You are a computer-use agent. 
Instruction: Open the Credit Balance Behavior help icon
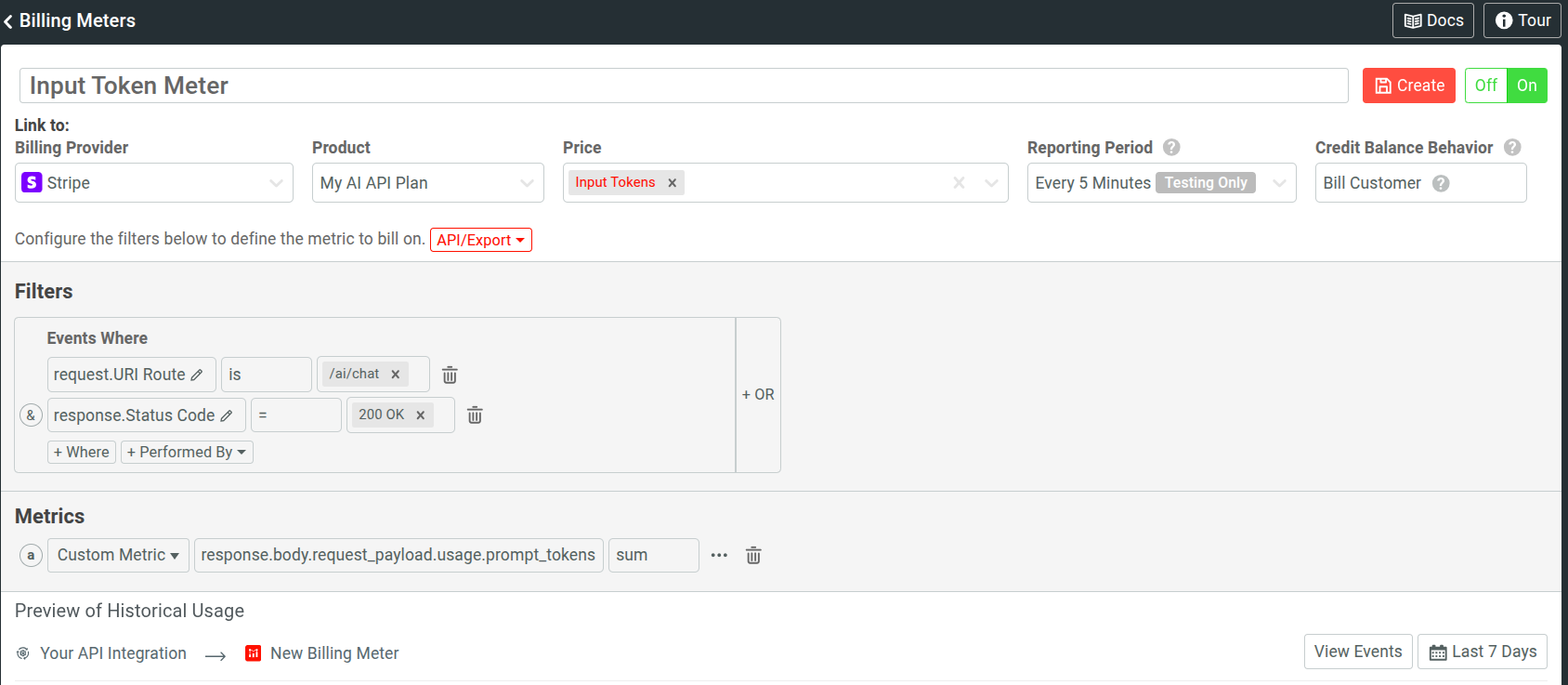click(x=1512, y=148)
